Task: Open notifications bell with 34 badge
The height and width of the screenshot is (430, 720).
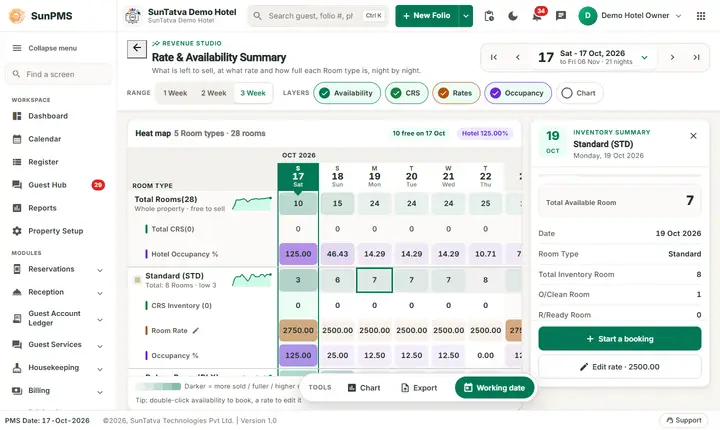Action: coord(537,16)
